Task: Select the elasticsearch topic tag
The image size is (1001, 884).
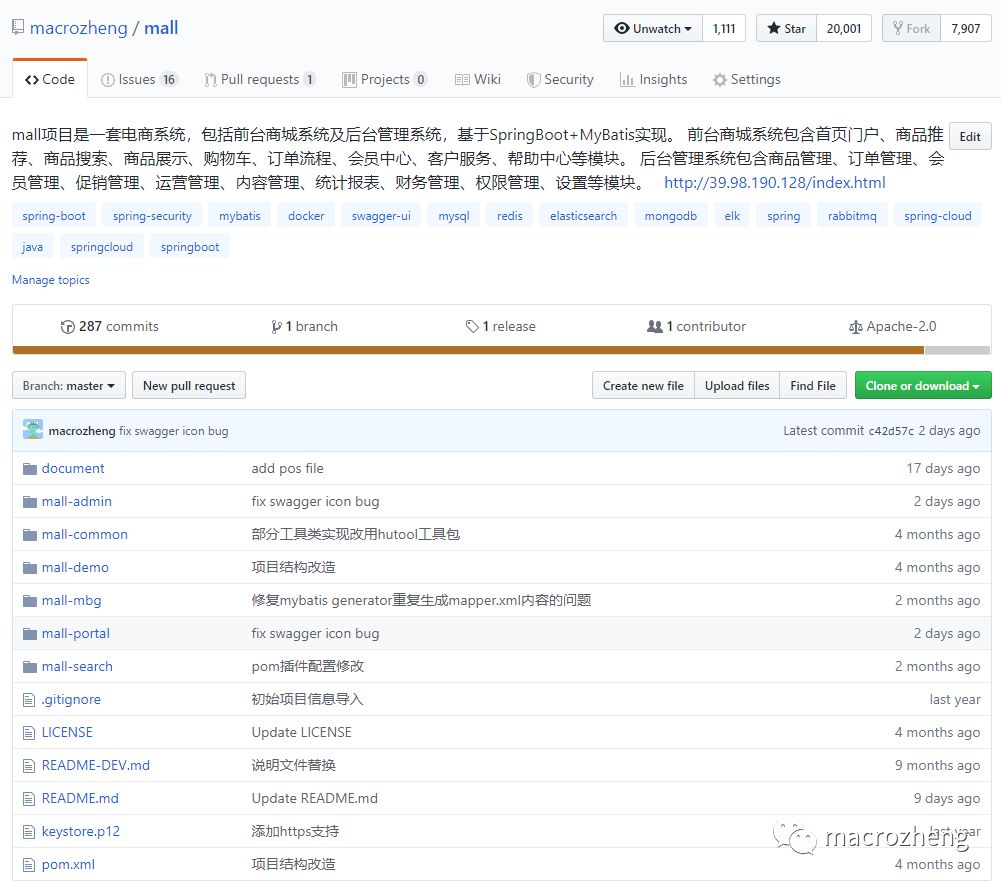Action: [x=583, y=216]
